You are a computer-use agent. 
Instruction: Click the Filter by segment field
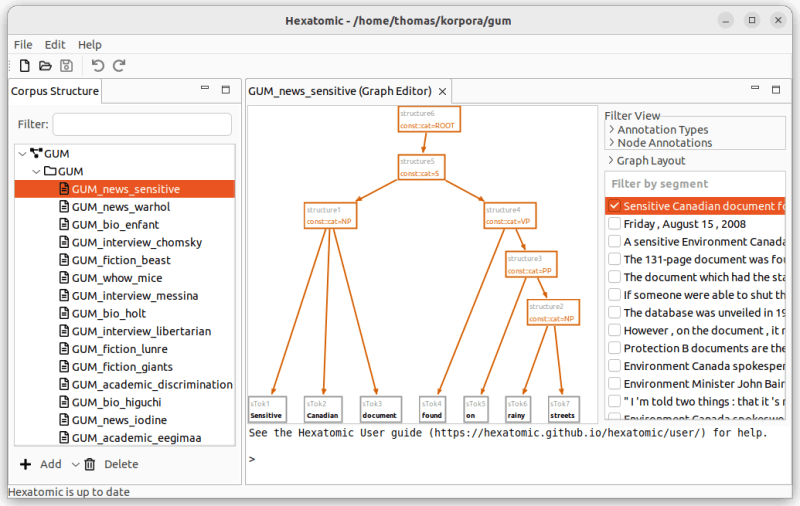tap(695, 184)
